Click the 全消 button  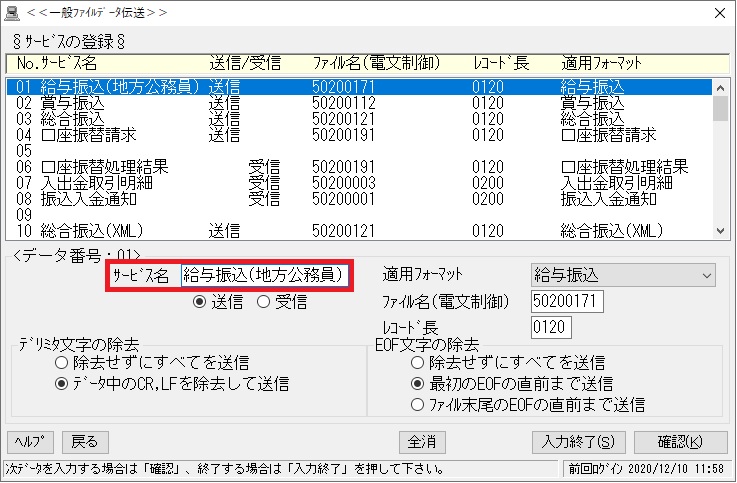[422, 442]
